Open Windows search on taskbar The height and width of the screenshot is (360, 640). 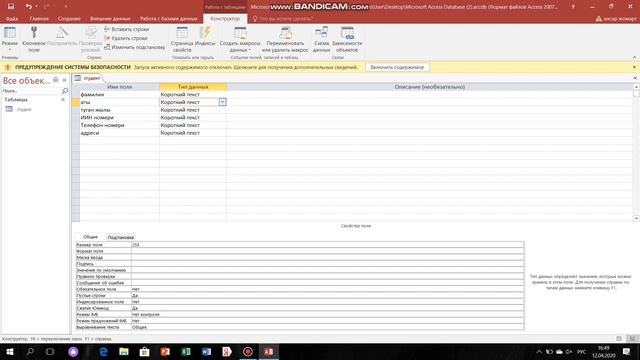coord(30,351)
